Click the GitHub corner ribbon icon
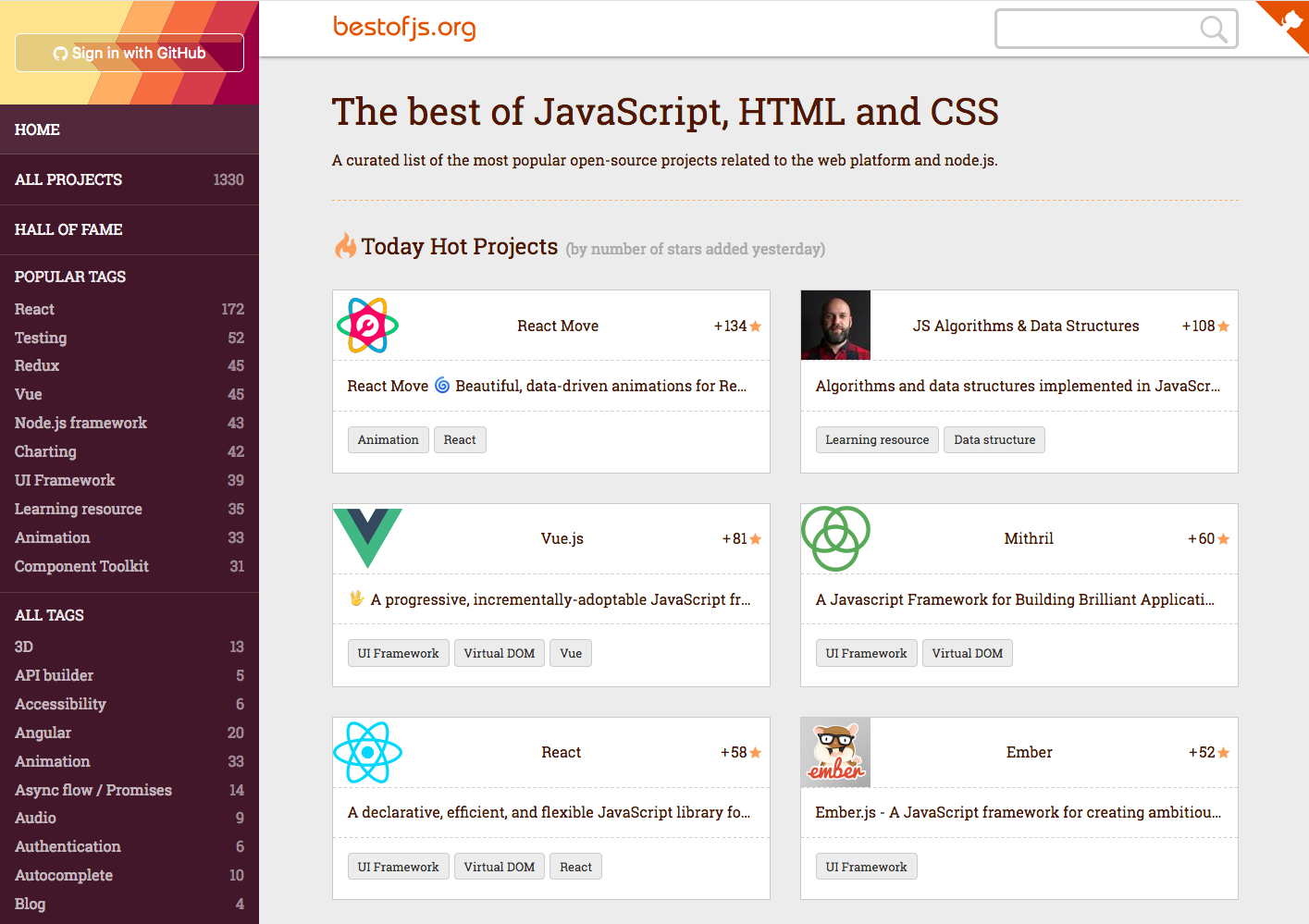This screenshot has width=1309, height=924. pos(1290,20)
